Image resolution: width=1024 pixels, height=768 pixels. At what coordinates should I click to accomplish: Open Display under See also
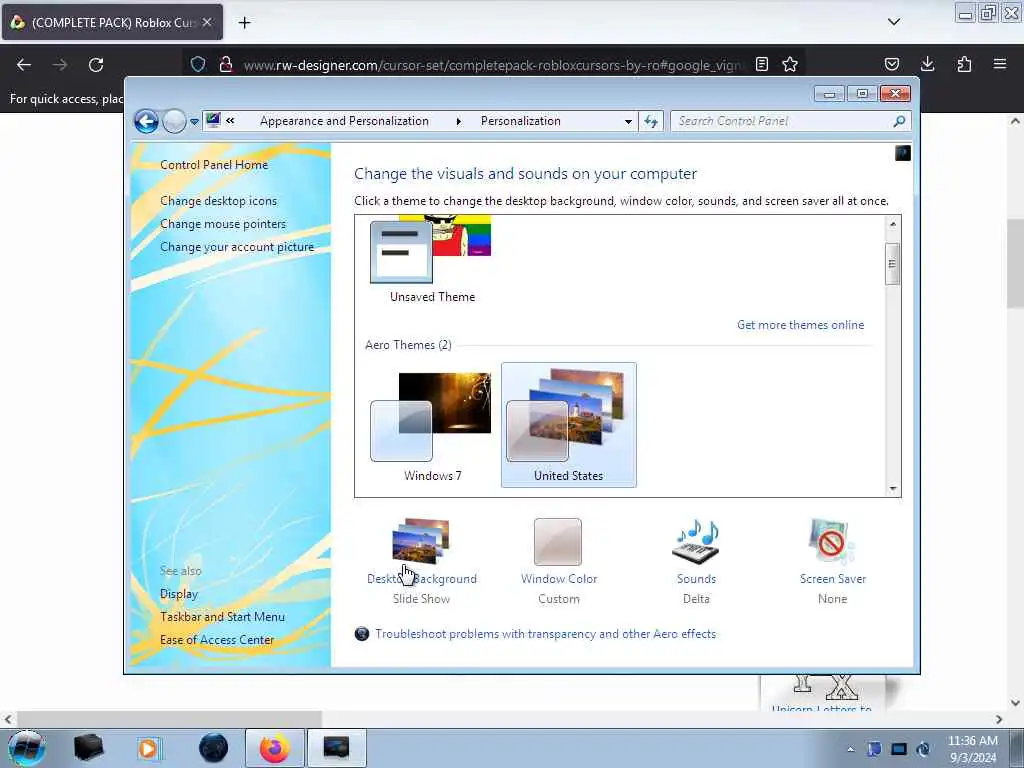pyautogui.click(x=178, y=594)
